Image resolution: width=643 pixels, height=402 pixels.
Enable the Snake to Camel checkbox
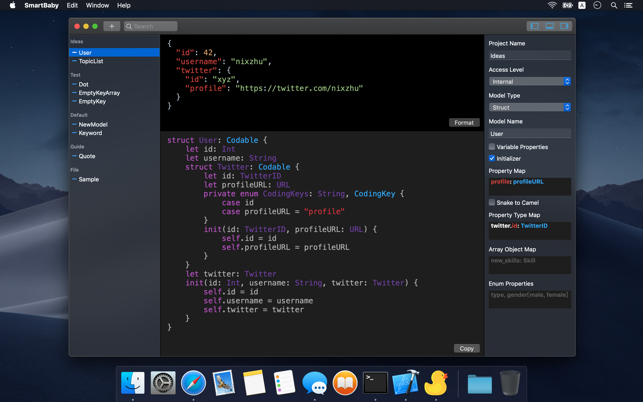pos(492,203)
